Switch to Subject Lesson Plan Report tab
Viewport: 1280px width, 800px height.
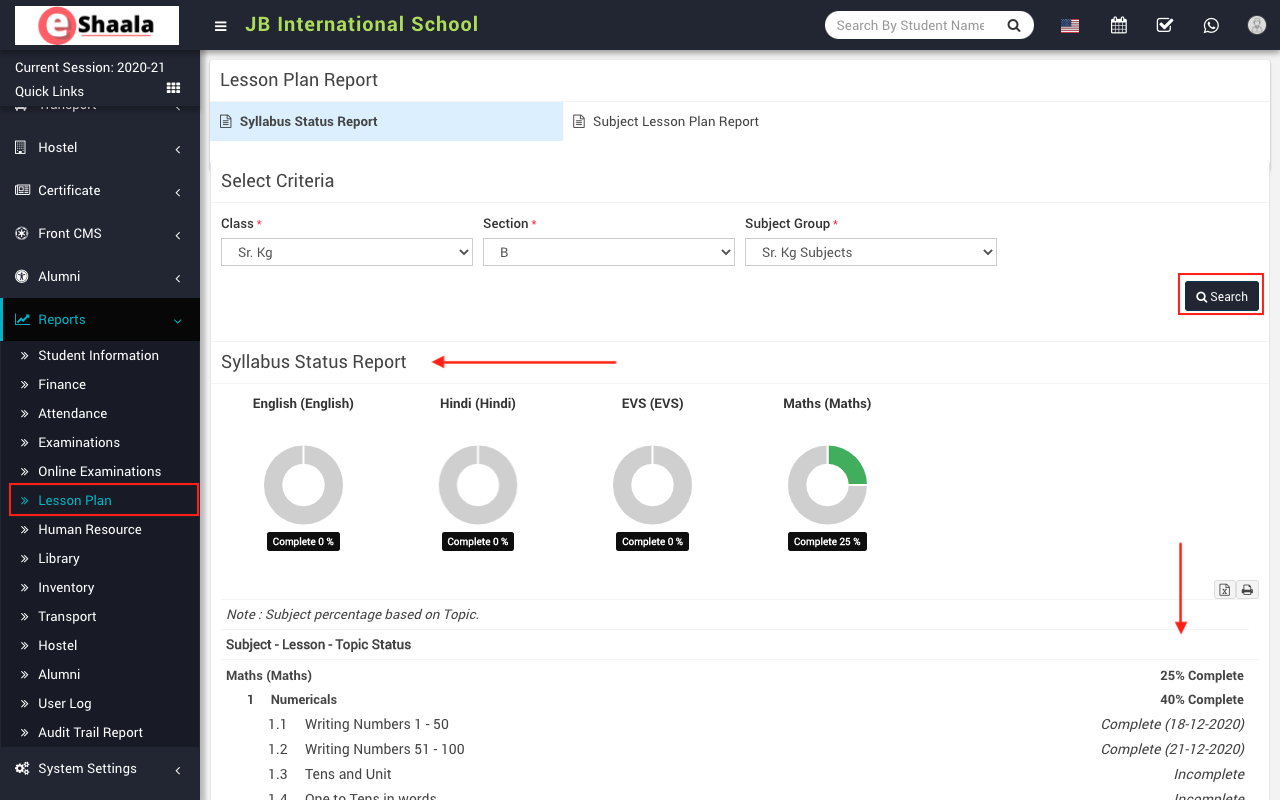675,122
